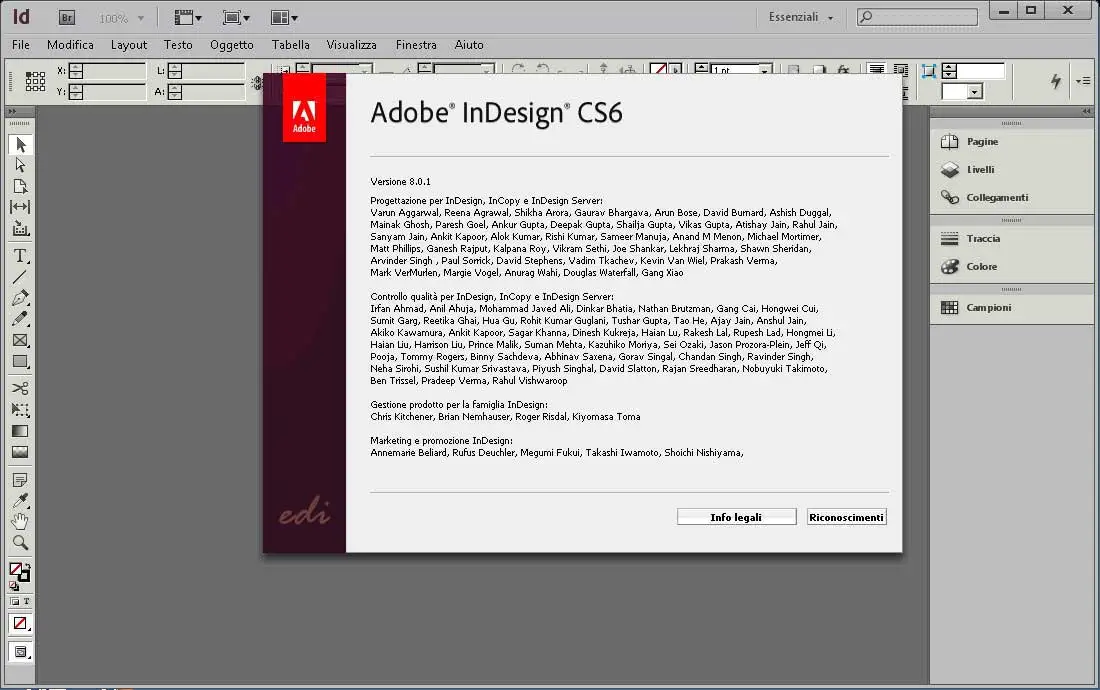Image resolution: width=1100 pixels, height=690 pixels.
Task: Click the Quick Apply lightning icon
Action: click(x=1056, y=81)
